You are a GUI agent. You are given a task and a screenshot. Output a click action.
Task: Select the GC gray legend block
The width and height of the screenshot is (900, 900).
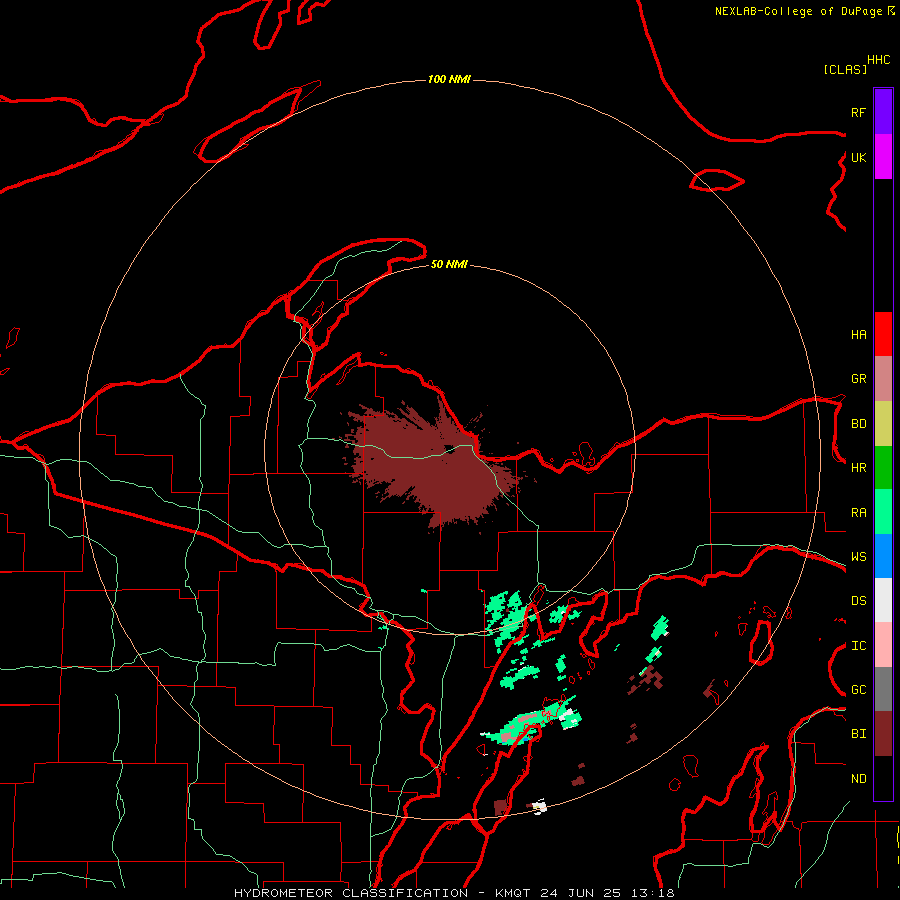pos(883,689)
